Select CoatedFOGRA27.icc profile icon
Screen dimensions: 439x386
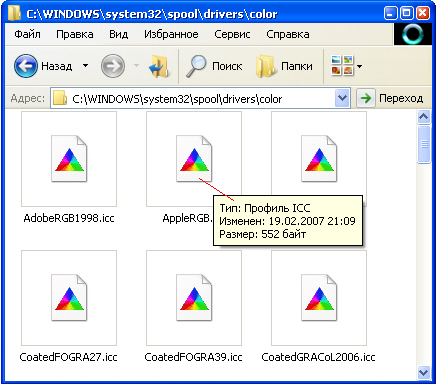point(69,298)
